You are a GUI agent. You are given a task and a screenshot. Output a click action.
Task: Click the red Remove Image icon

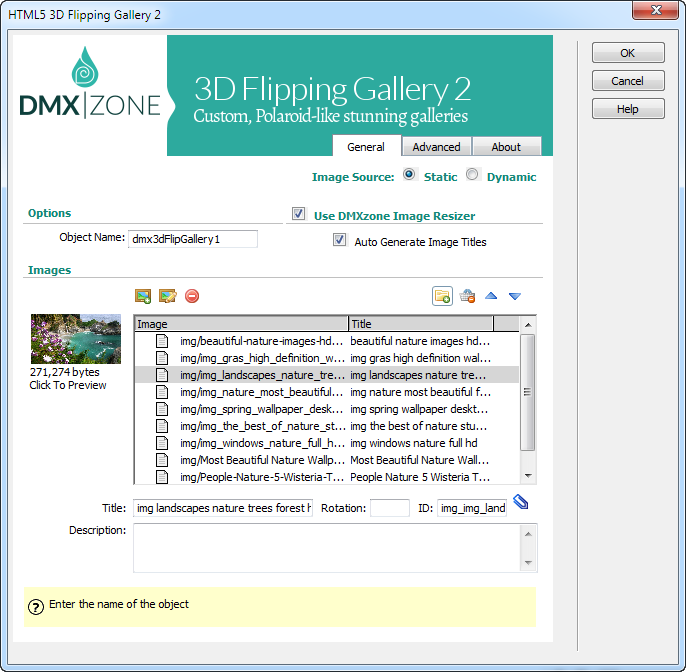coord(192,296)
